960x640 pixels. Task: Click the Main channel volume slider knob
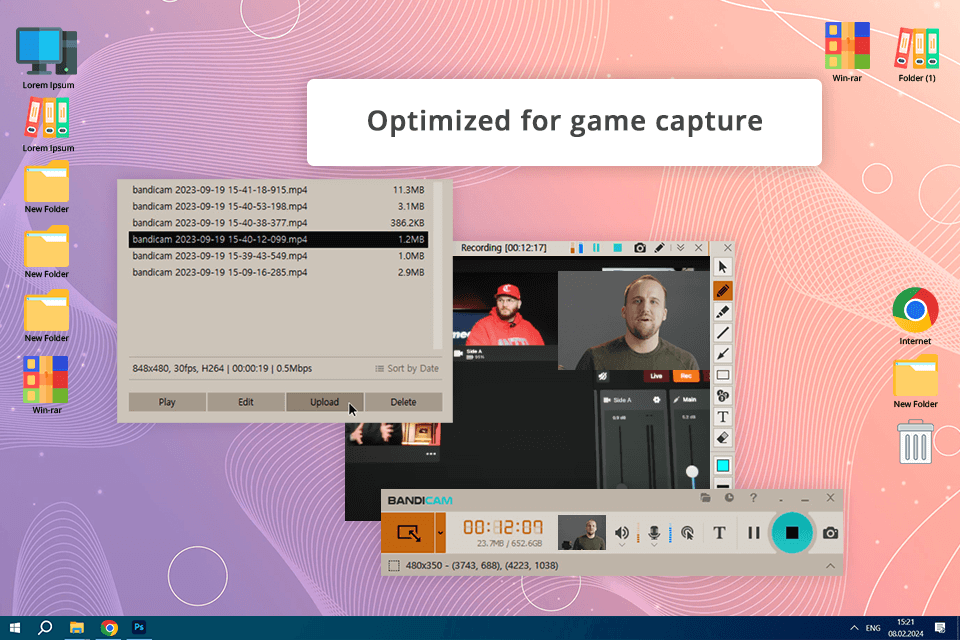pos(692,472)
